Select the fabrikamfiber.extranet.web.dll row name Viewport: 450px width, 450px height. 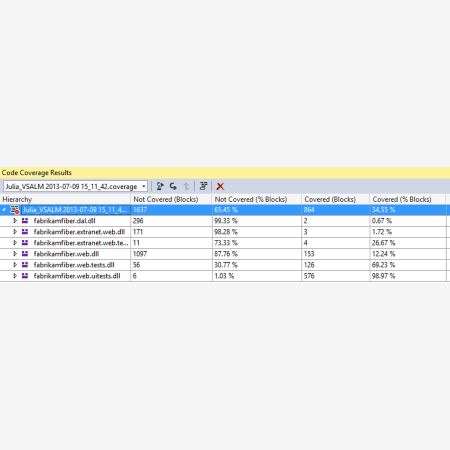pyautogui.click(x=79, y=232)
